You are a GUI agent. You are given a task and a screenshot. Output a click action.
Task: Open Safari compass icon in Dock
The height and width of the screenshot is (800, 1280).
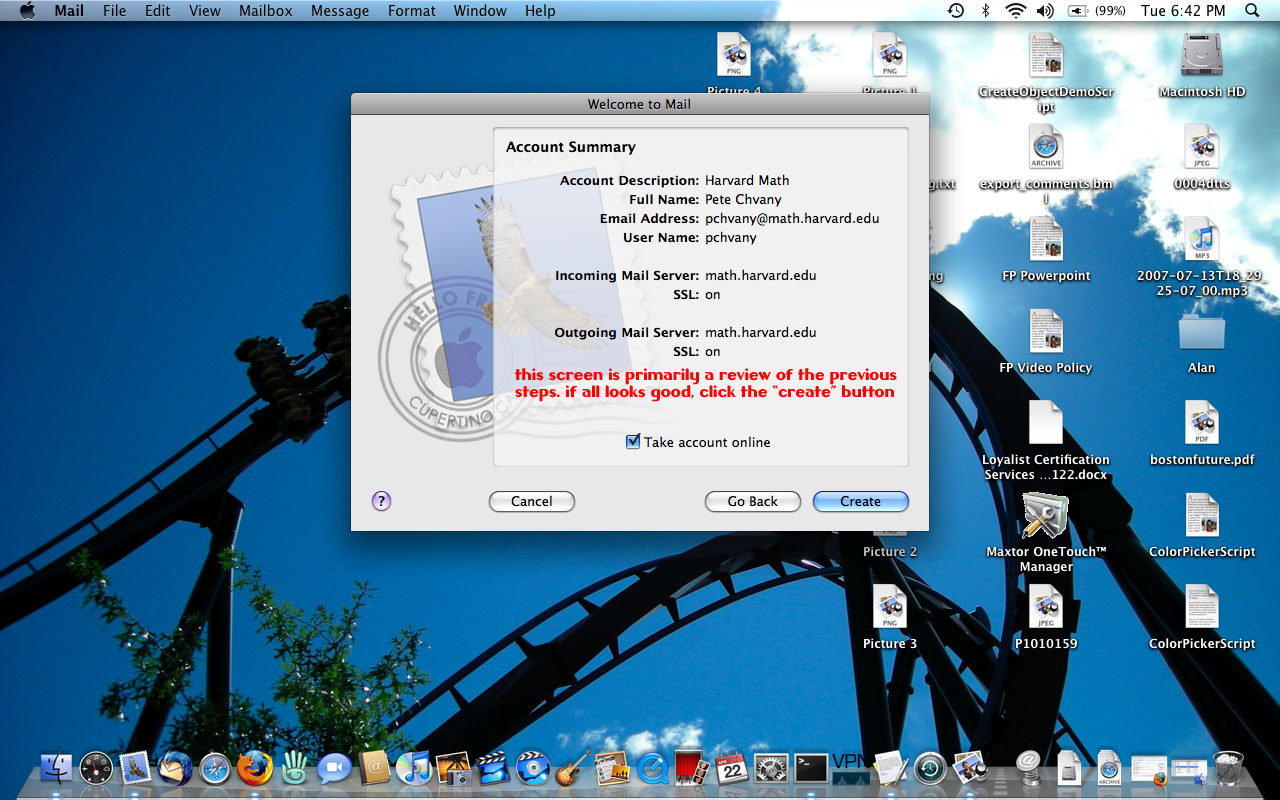215,768
